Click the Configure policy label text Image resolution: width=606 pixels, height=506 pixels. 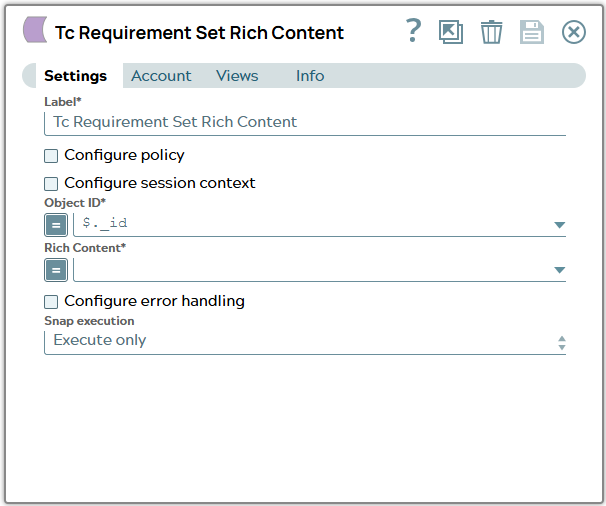[x=124, y=155]
